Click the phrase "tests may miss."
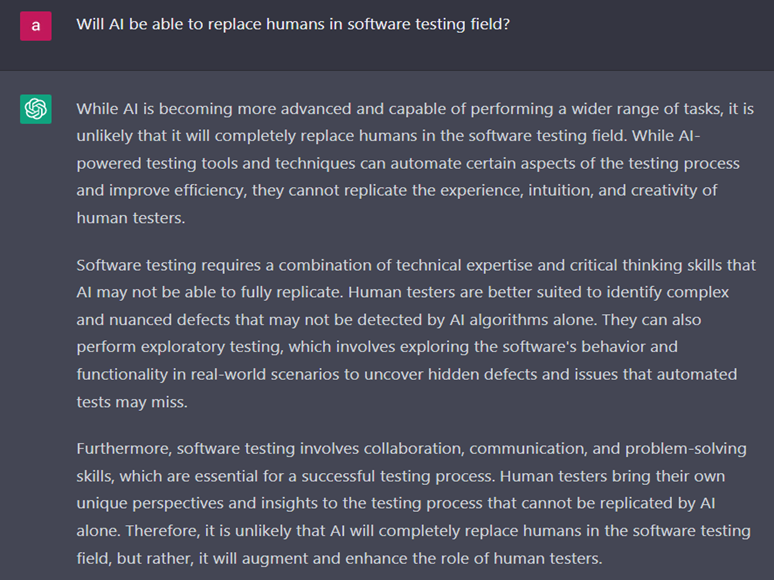774x580 pixels. (x=132, y=402)
